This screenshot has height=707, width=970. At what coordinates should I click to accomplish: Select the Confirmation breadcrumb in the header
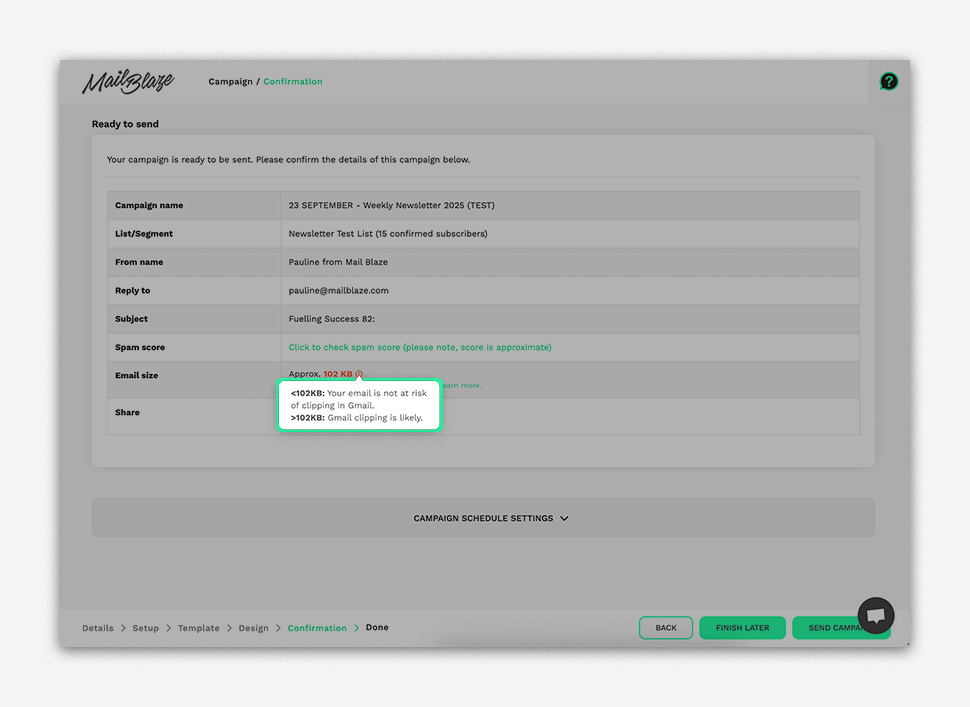[293, 82]
